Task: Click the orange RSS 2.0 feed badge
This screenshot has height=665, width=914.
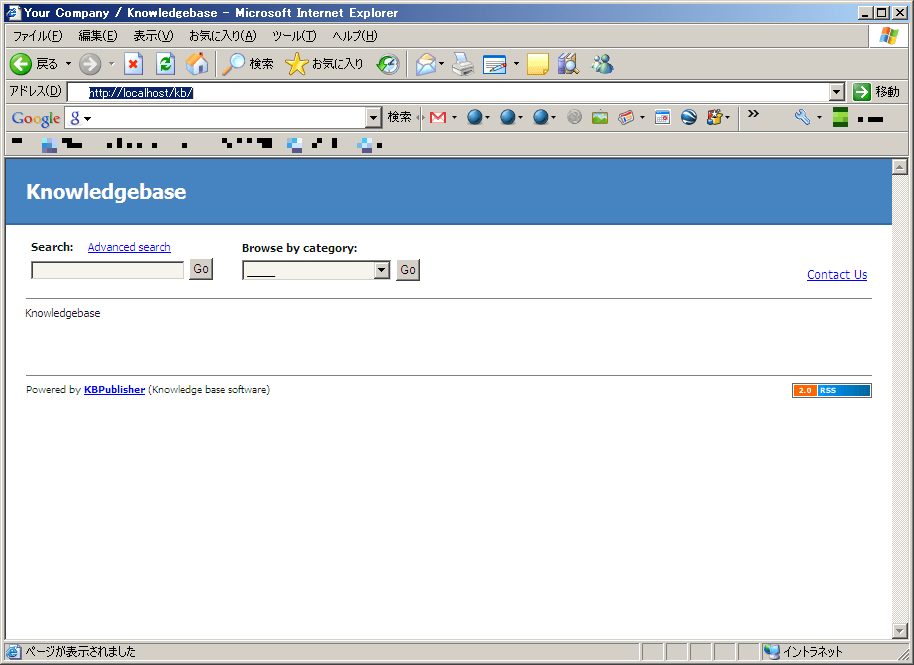Action: [831, 390]
